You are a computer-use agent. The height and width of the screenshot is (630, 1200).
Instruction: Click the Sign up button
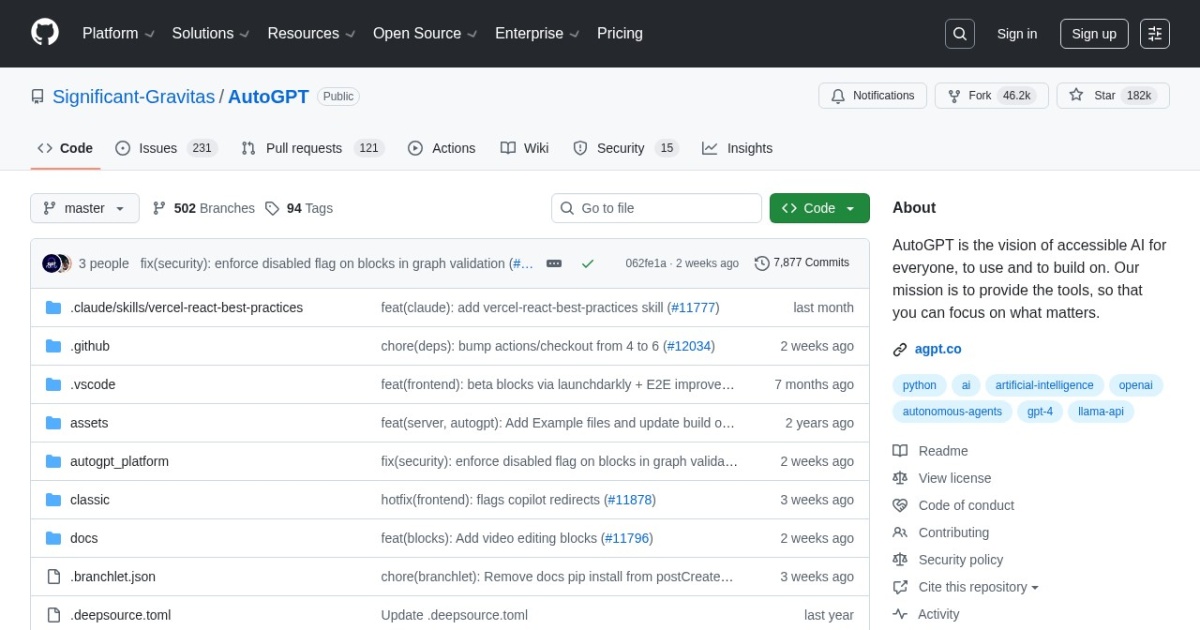(1093, 33)
